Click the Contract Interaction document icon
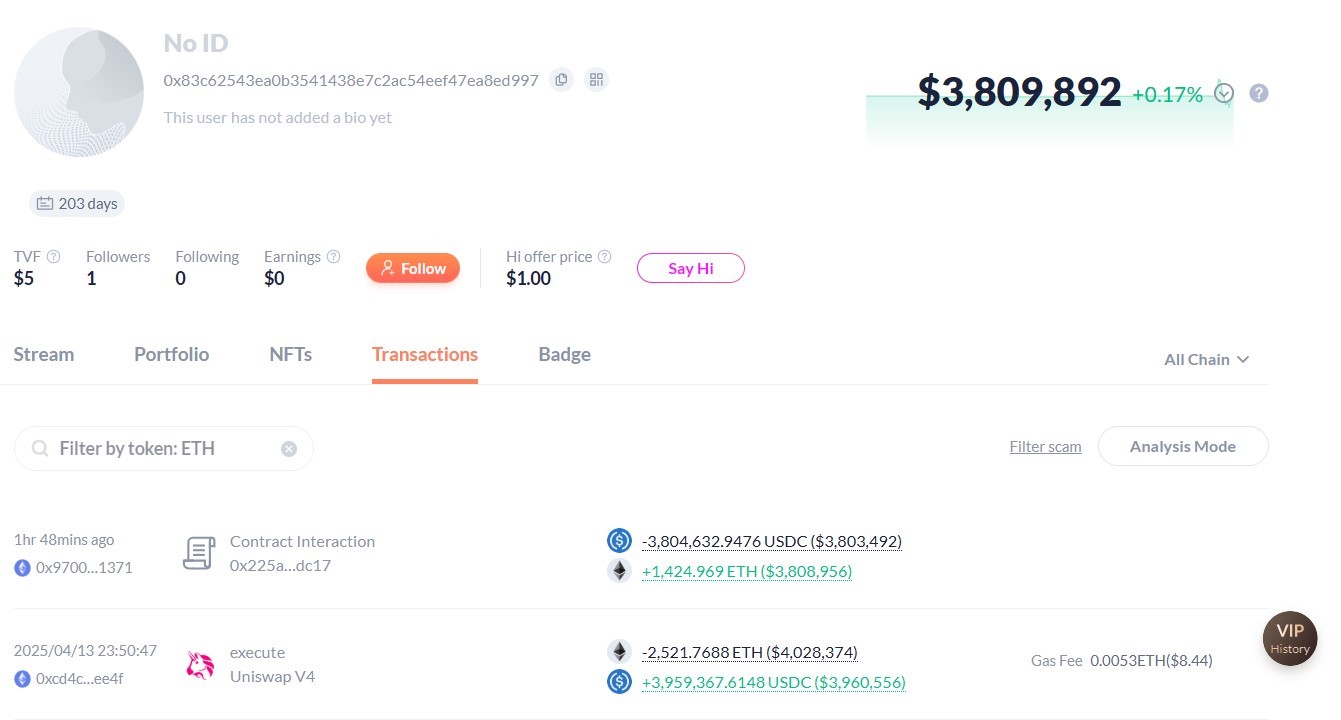 [x=198, y=552]
